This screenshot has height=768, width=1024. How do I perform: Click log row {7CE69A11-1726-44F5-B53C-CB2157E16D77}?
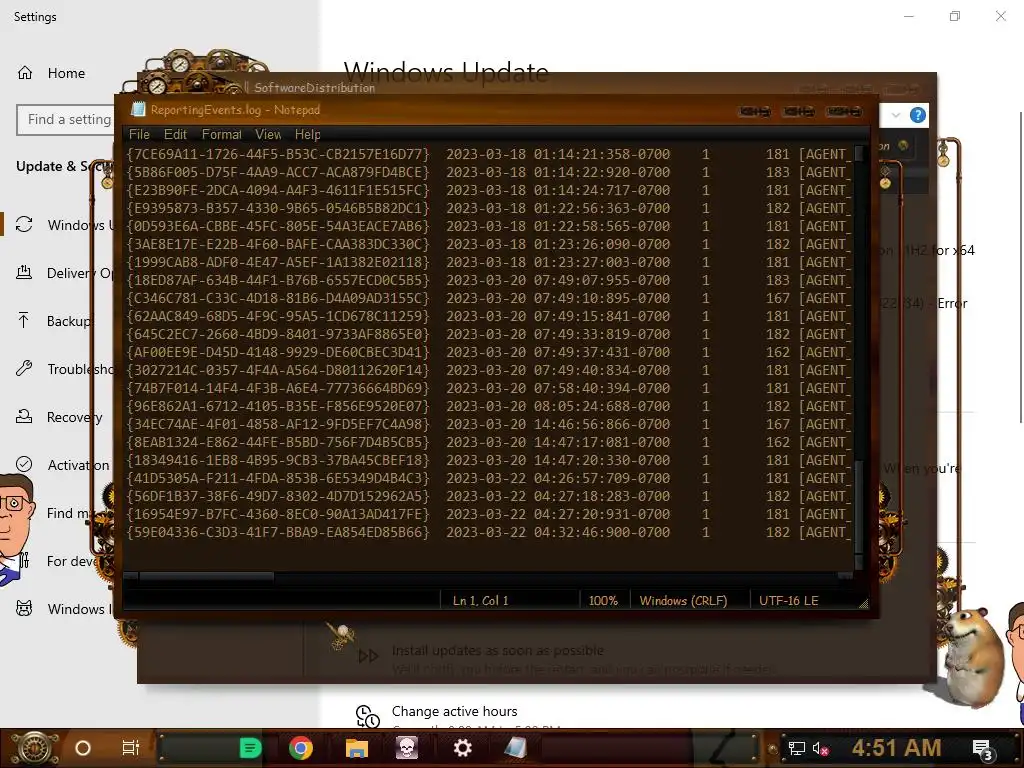click(488, 155)
